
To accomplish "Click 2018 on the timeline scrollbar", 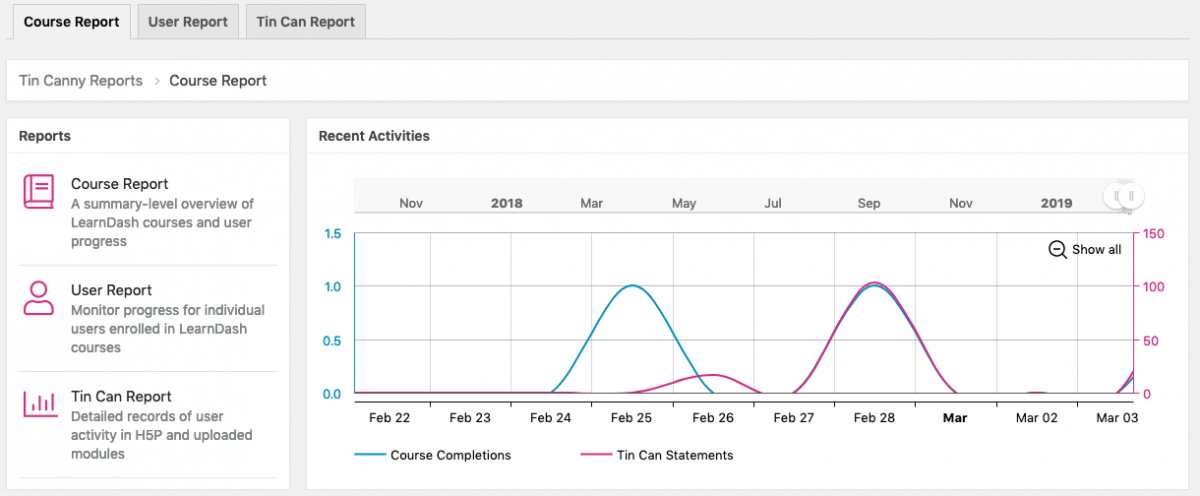I will (507, 203).
